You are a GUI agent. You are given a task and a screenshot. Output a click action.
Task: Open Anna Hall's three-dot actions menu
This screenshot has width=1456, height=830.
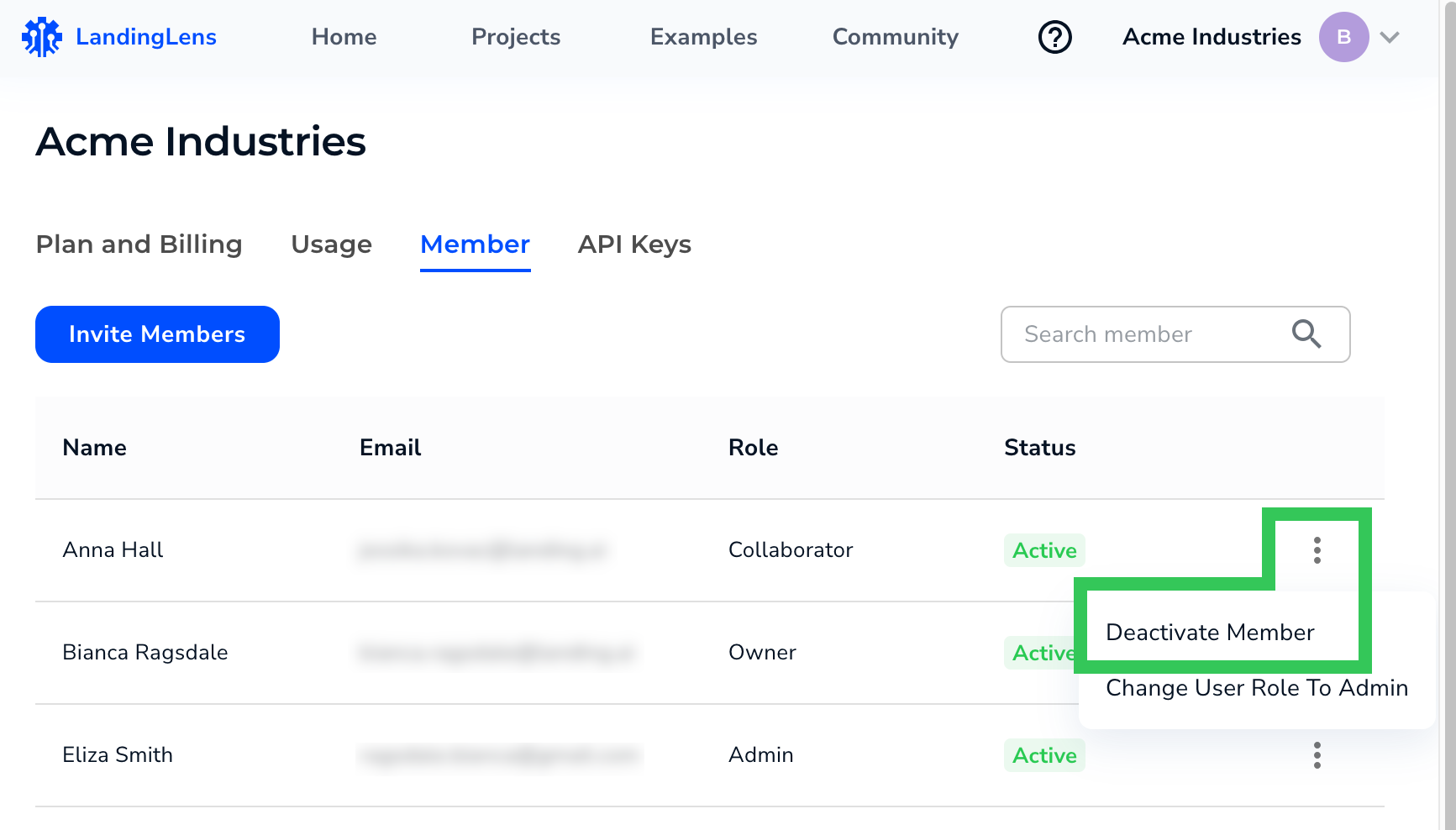(1317, 550)
